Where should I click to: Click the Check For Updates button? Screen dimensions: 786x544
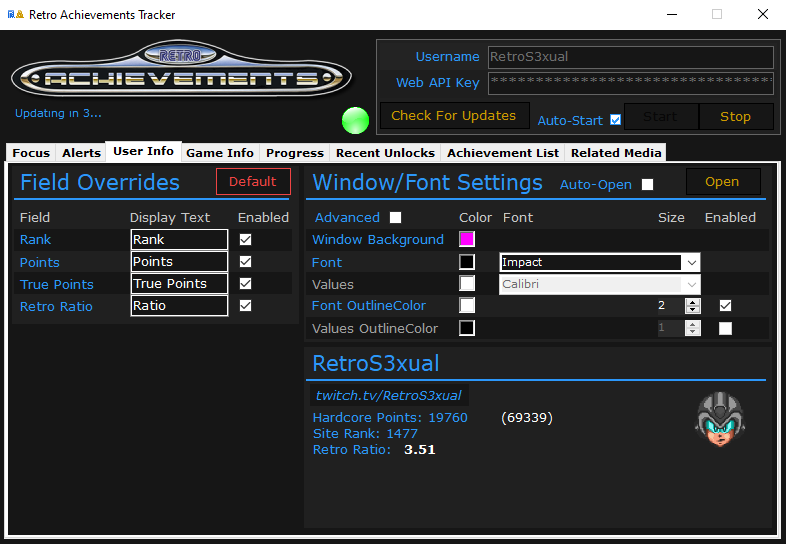(x=454, y=116)
